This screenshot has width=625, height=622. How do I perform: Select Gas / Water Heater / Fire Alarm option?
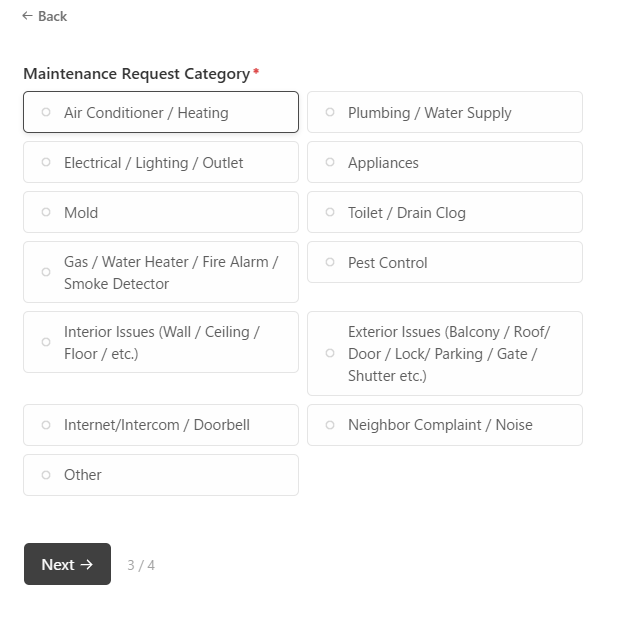pos(160,272)
